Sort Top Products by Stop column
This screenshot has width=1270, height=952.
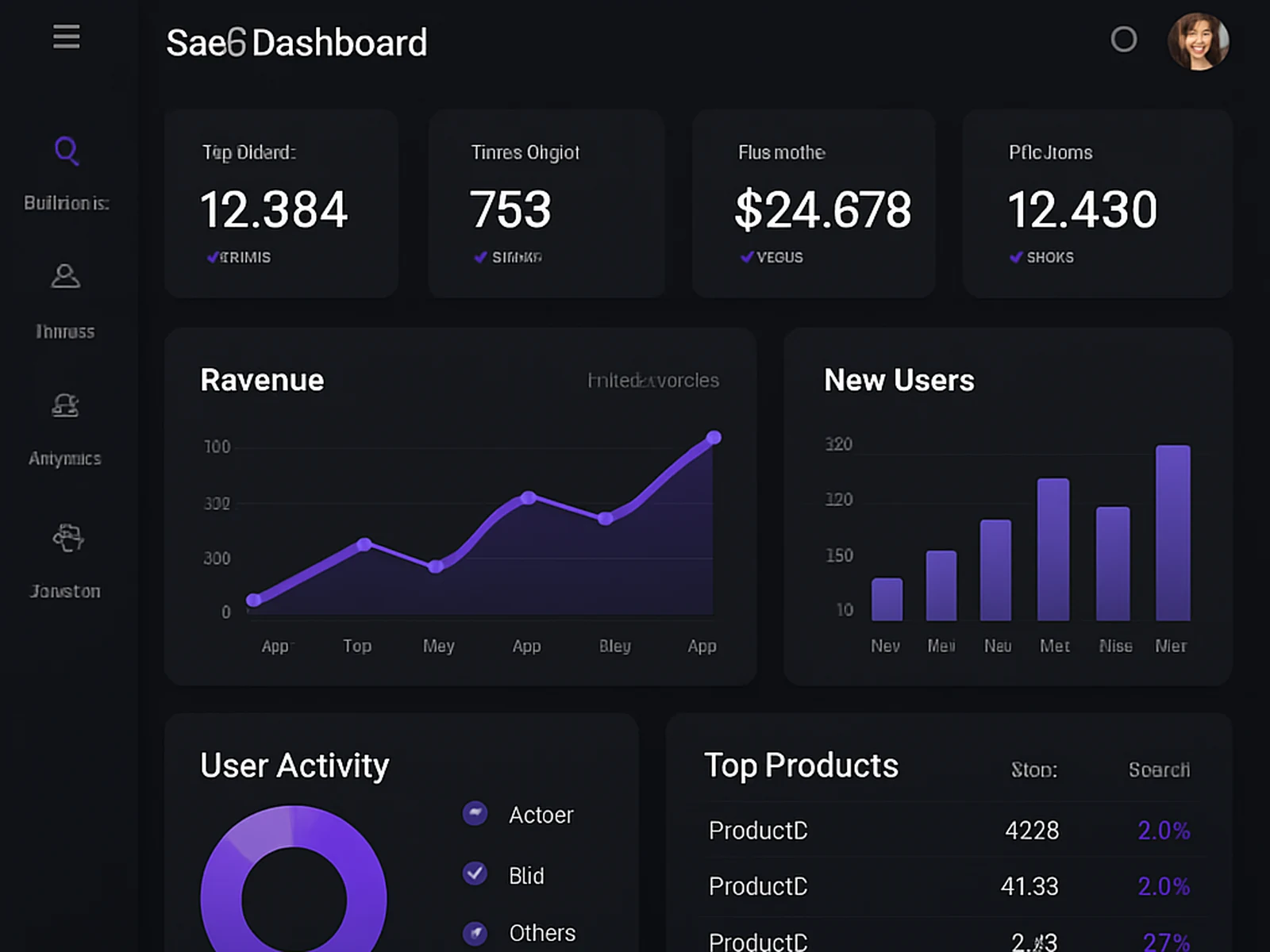(x=1034, y=770)
